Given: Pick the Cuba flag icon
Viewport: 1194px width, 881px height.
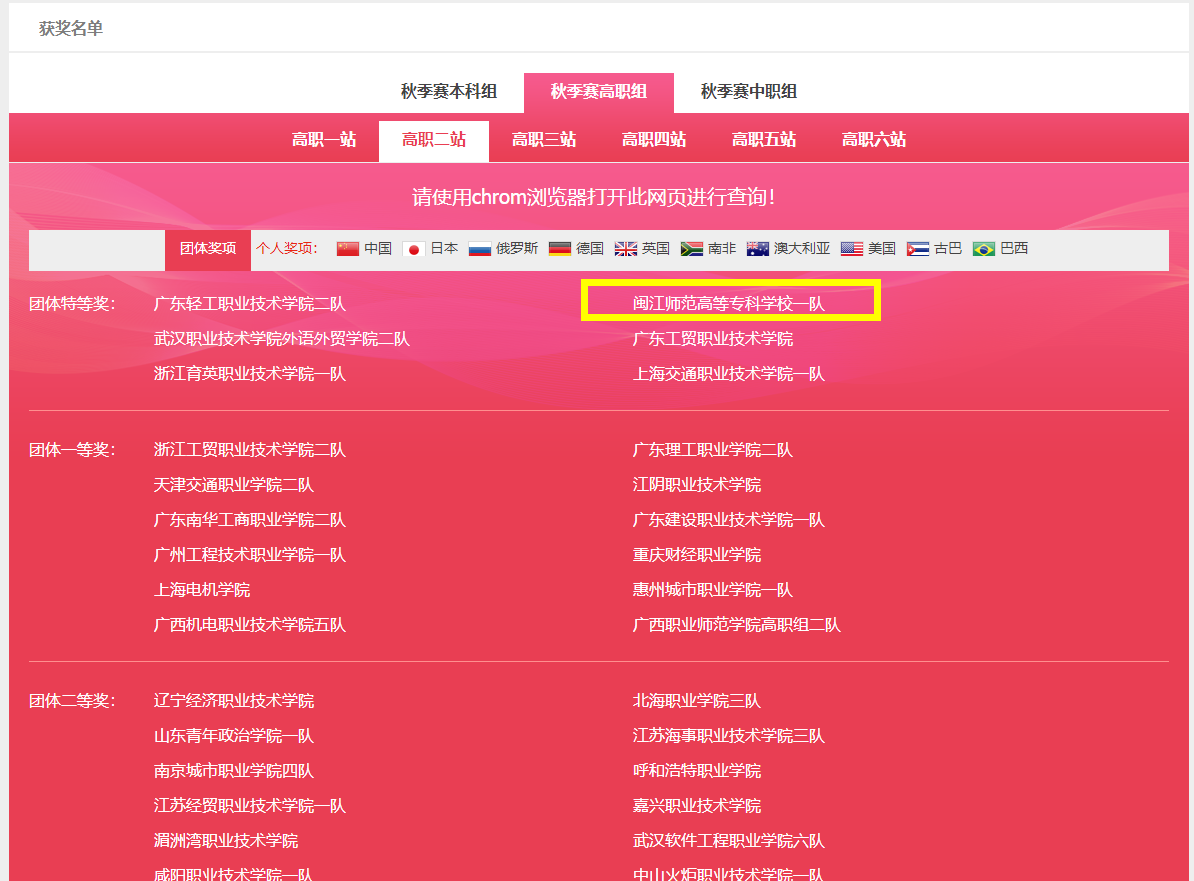Looking at the screenshot, I should 917,249.
